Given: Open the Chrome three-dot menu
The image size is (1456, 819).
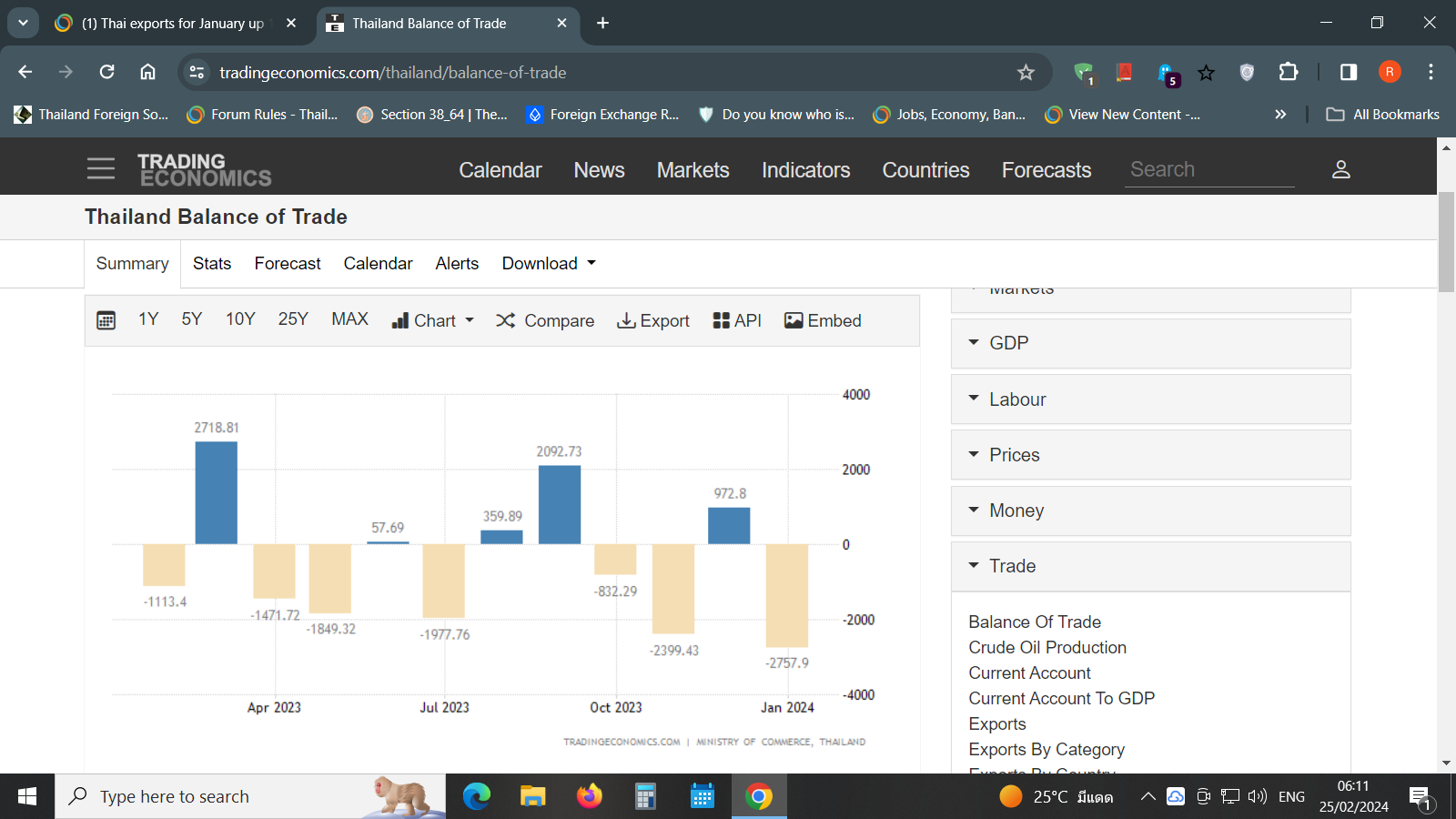Looking at the screenshot, I should [1431, 72].
